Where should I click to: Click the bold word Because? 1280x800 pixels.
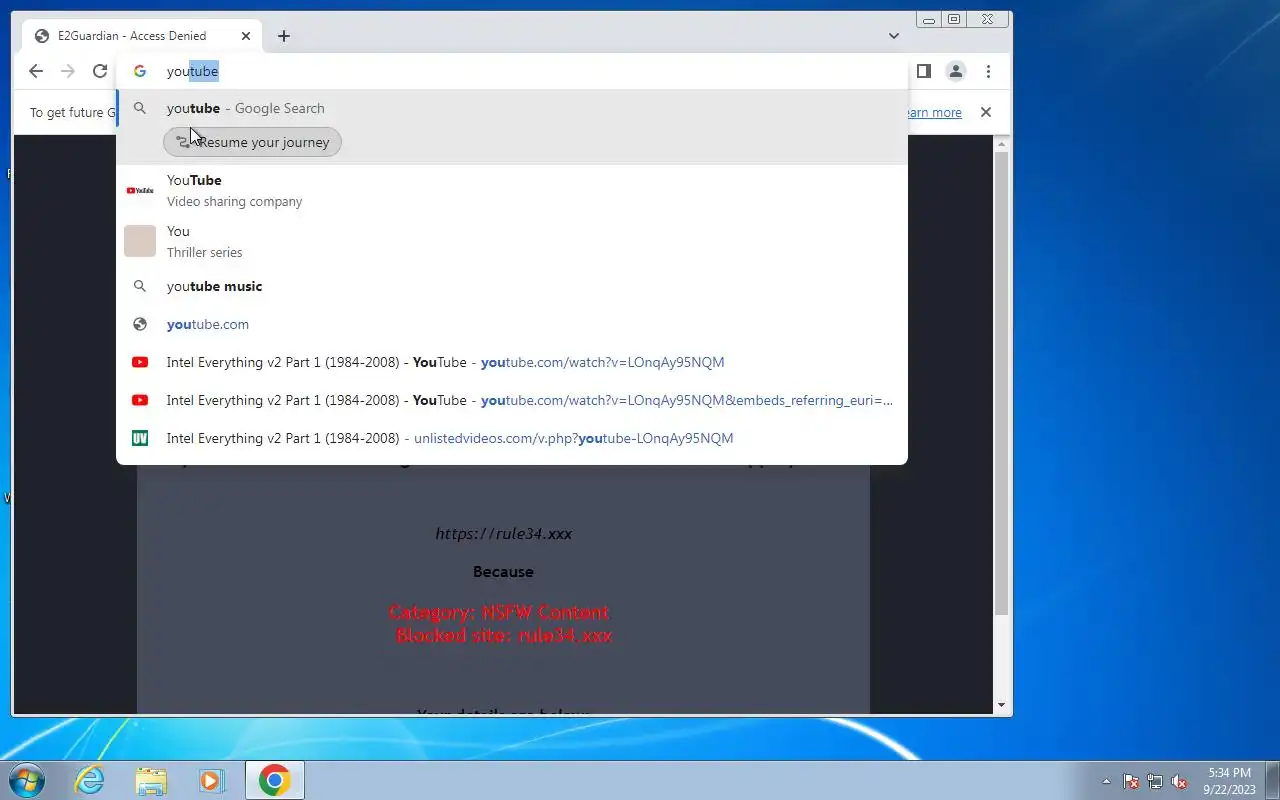tap(503, 572)
